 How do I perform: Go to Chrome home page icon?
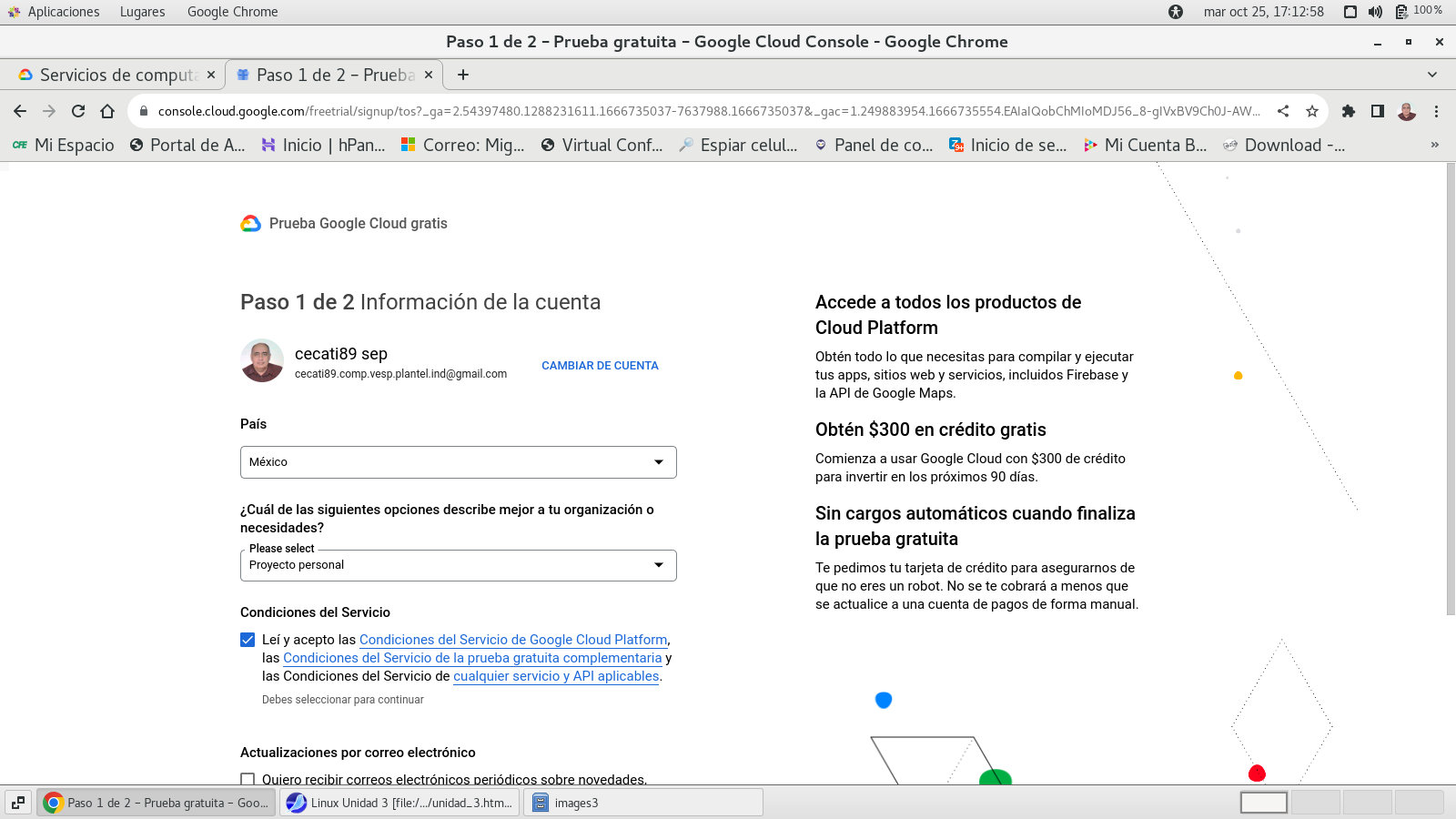(x=107, y=111)
